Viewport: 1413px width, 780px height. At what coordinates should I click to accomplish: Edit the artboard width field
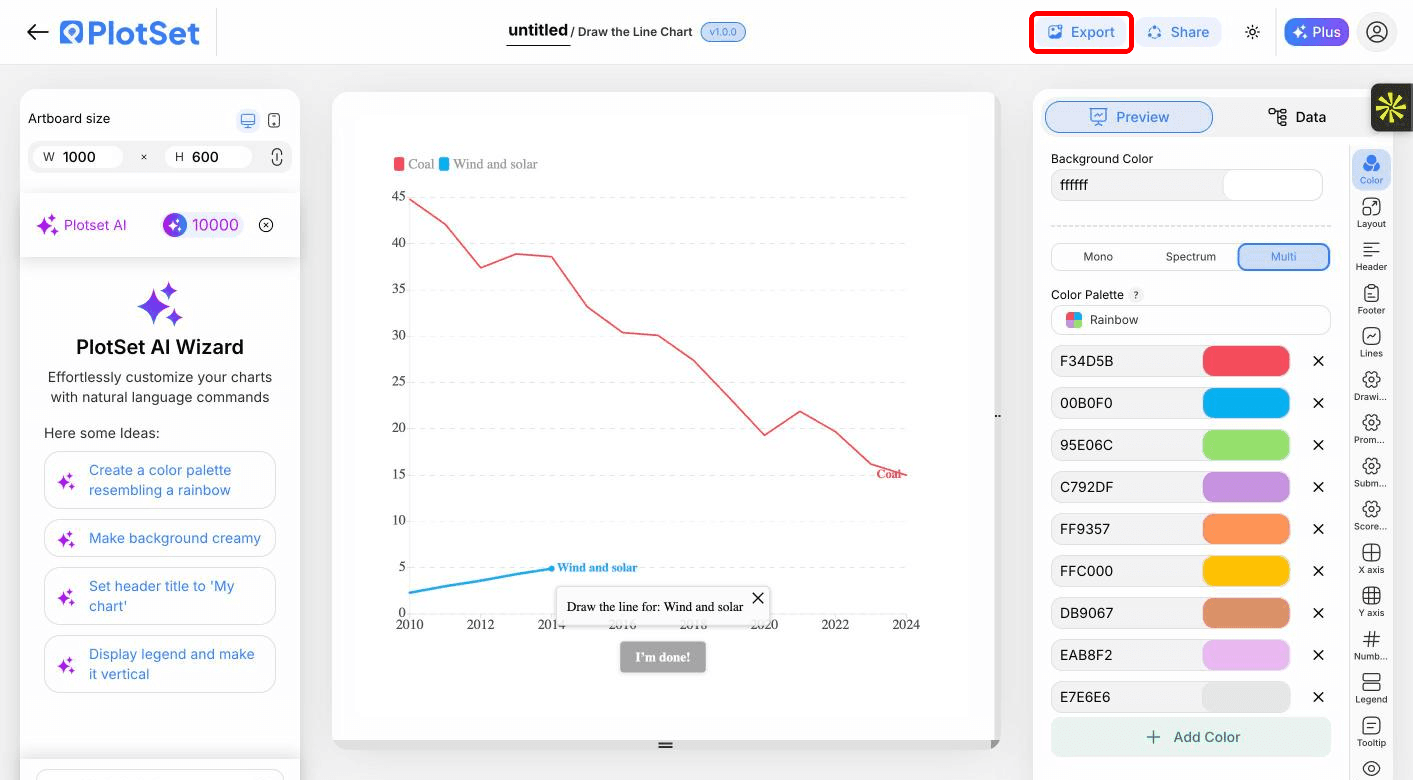point(79,157)
